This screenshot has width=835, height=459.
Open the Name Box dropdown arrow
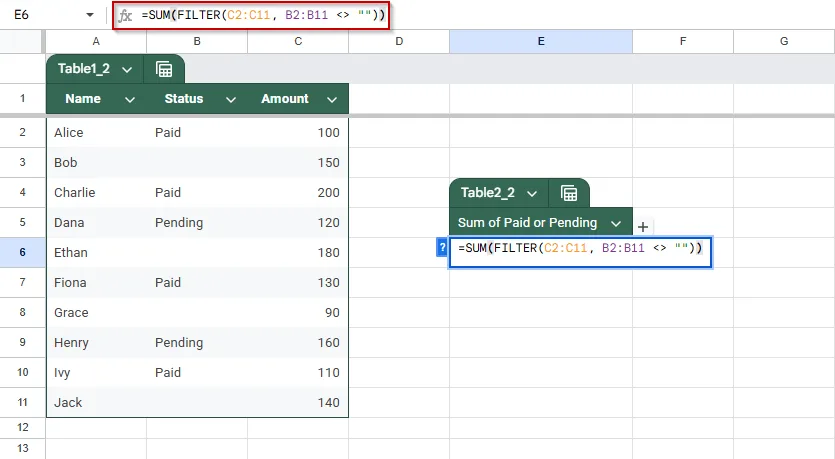pos(89,15)
